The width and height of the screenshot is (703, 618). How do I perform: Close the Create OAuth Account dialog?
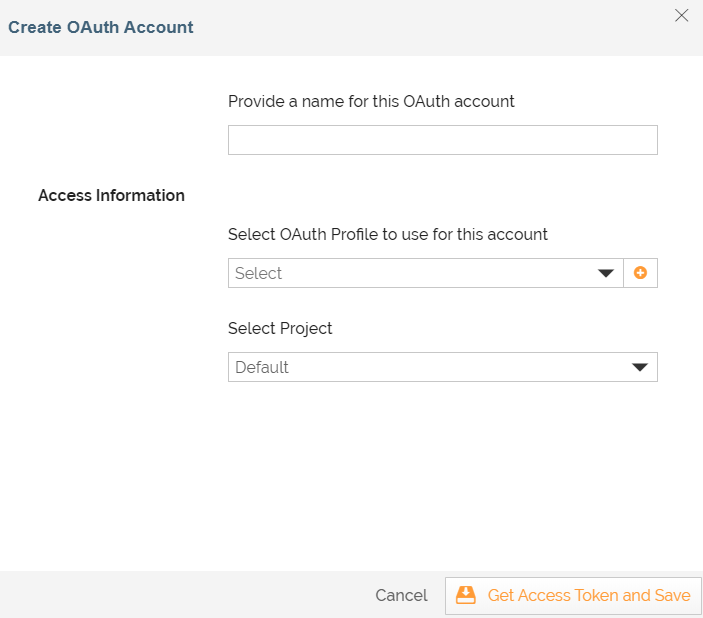682,15
